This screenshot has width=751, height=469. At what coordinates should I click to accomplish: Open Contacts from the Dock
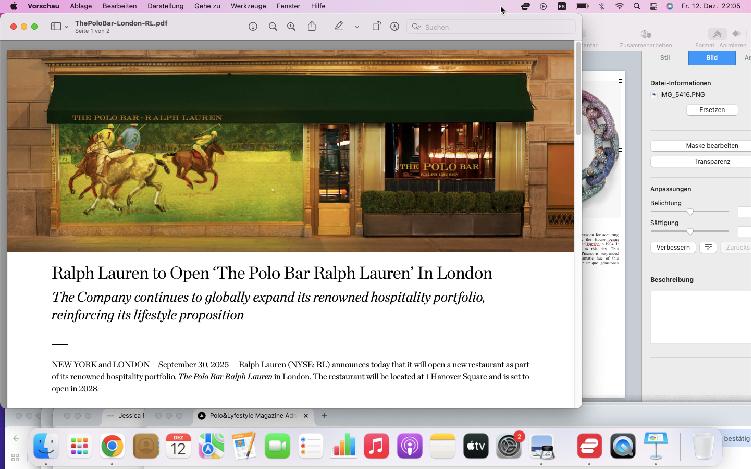click(x=146, y=446)
